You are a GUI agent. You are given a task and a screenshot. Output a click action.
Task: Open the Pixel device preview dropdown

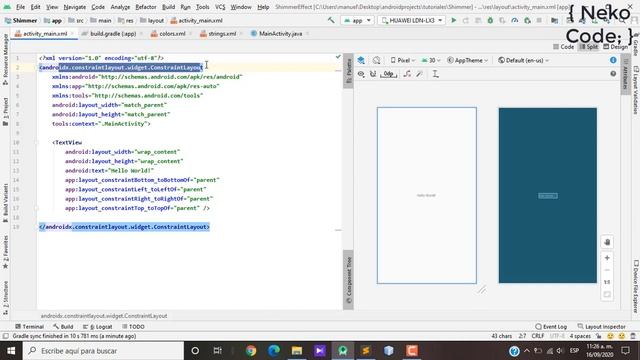point(403,60)
